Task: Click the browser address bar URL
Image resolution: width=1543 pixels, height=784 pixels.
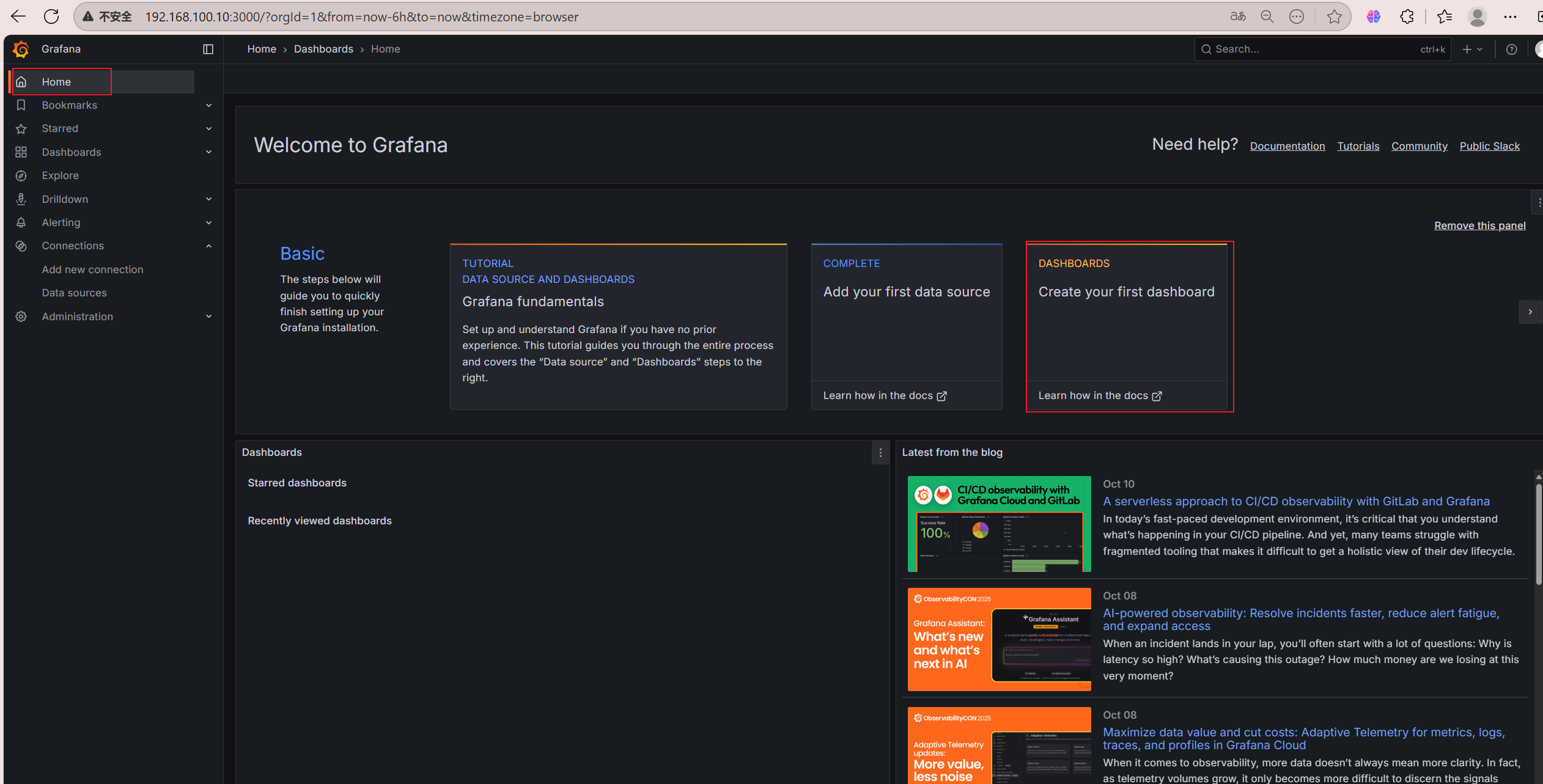Action: (361, 17)
